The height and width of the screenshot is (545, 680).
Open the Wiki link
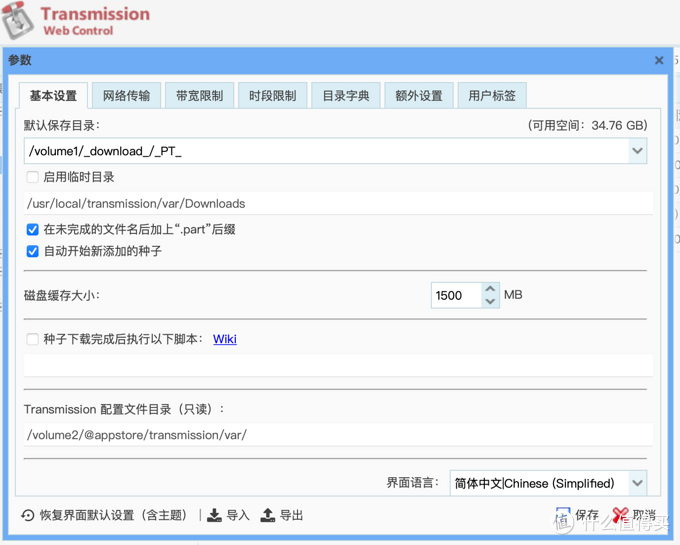tap(225, 339)
